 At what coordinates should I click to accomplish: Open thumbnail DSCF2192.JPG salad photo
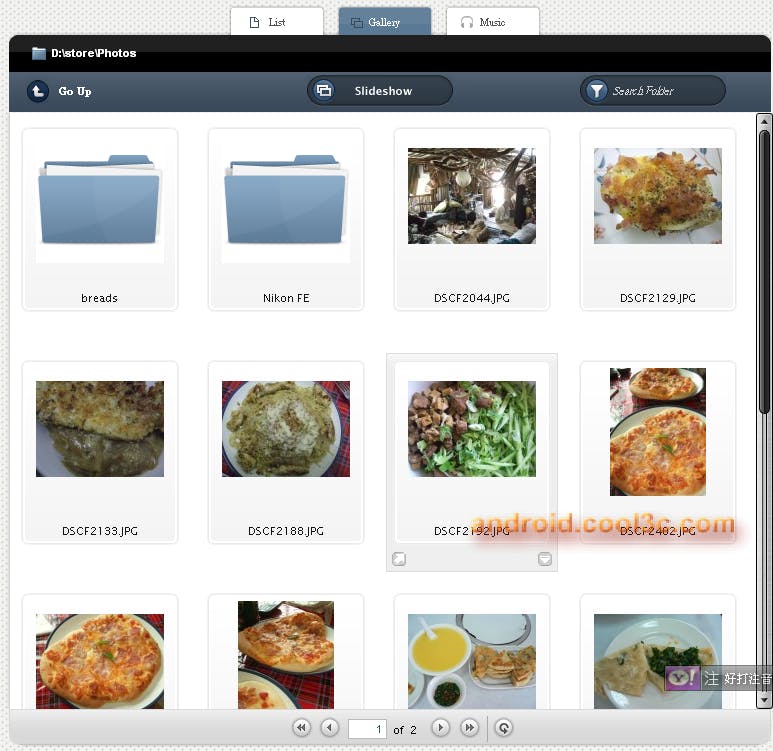coord(472,429)
